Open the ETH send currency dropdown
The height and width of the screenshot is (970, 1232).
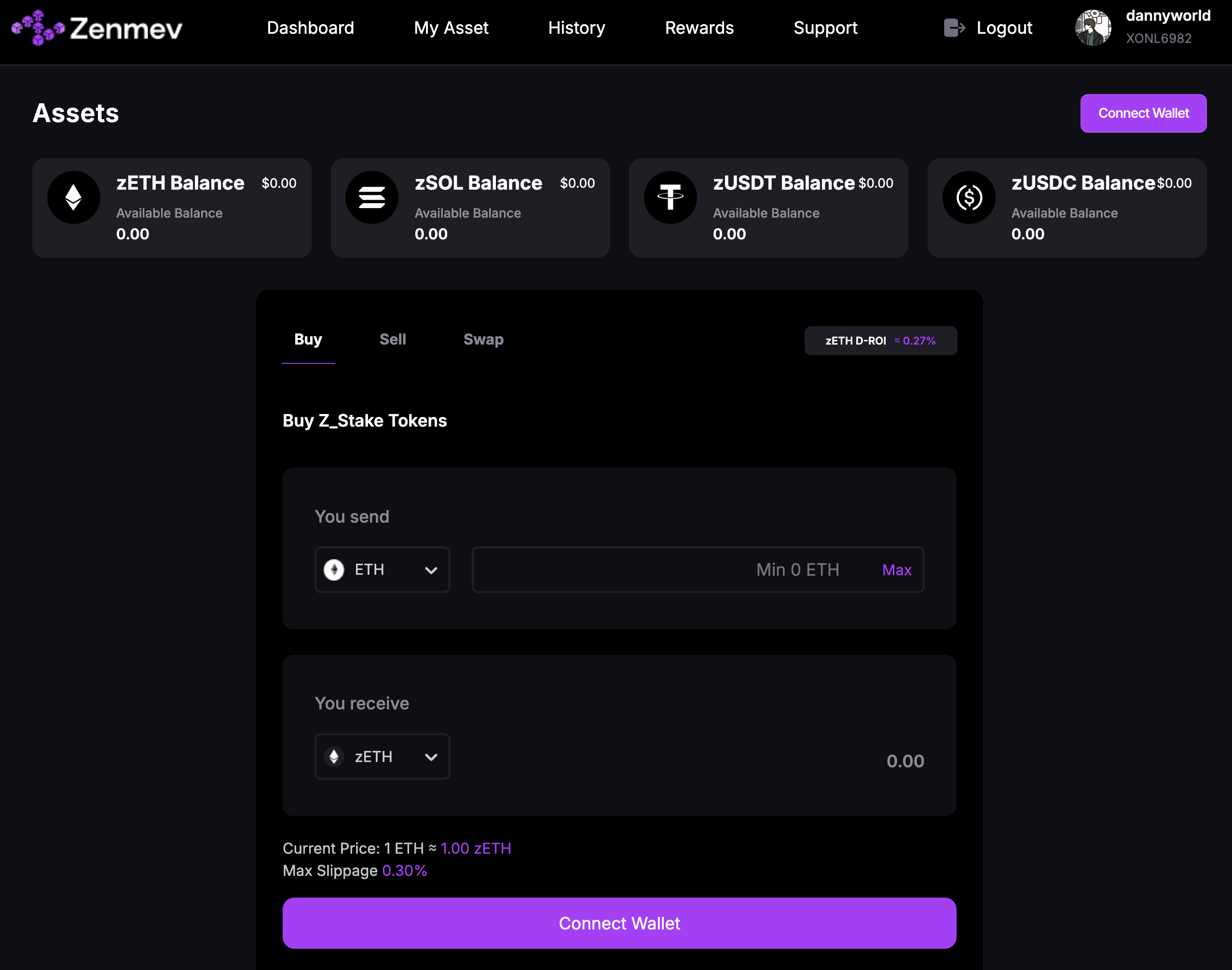tap(382, 569)
